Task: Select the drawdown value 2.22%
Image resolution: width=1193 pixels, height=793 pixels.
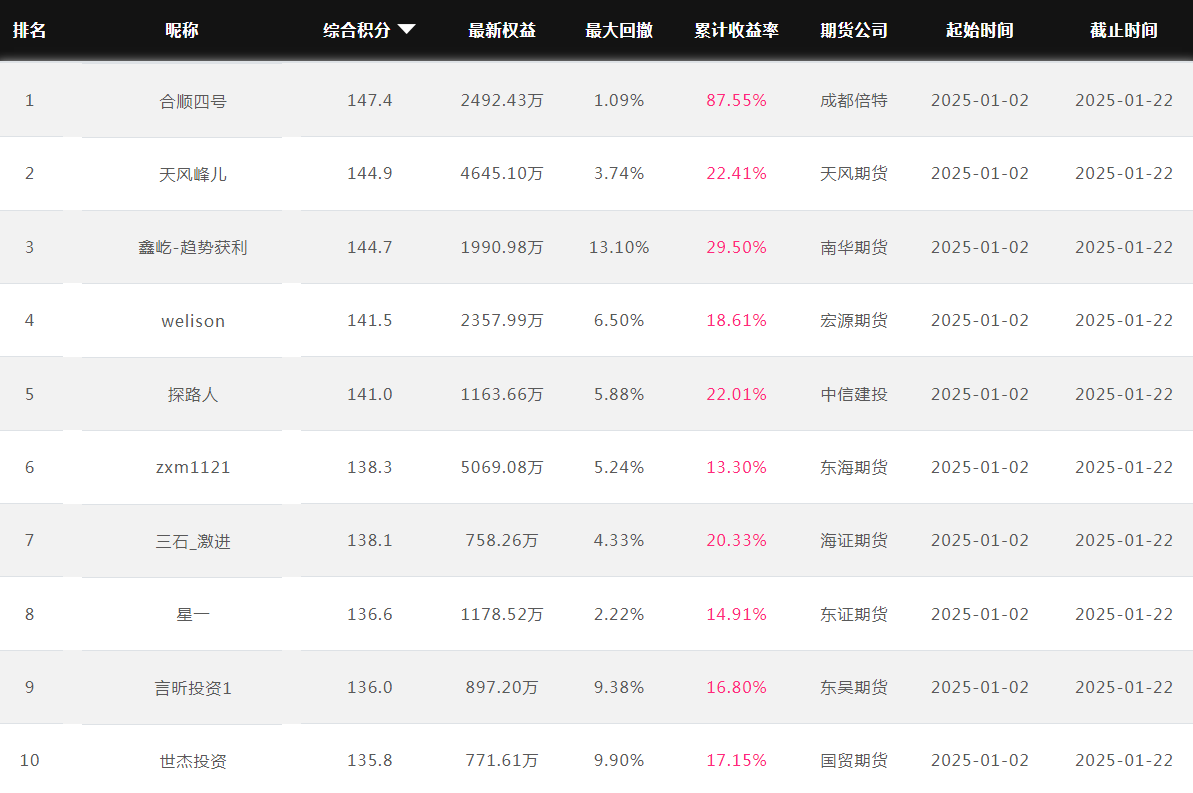Action: [x=619, y=614]
